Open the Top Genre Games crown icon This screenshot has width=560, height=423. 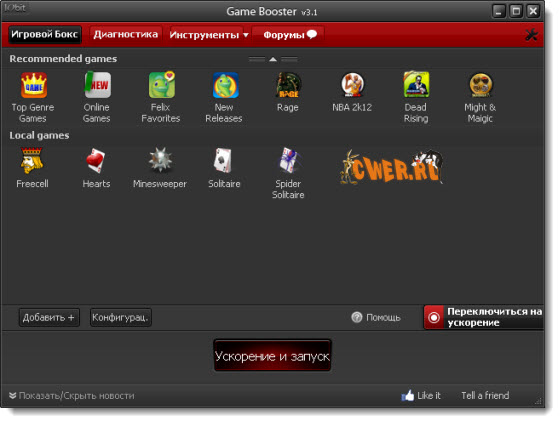[x=34, y=85]
